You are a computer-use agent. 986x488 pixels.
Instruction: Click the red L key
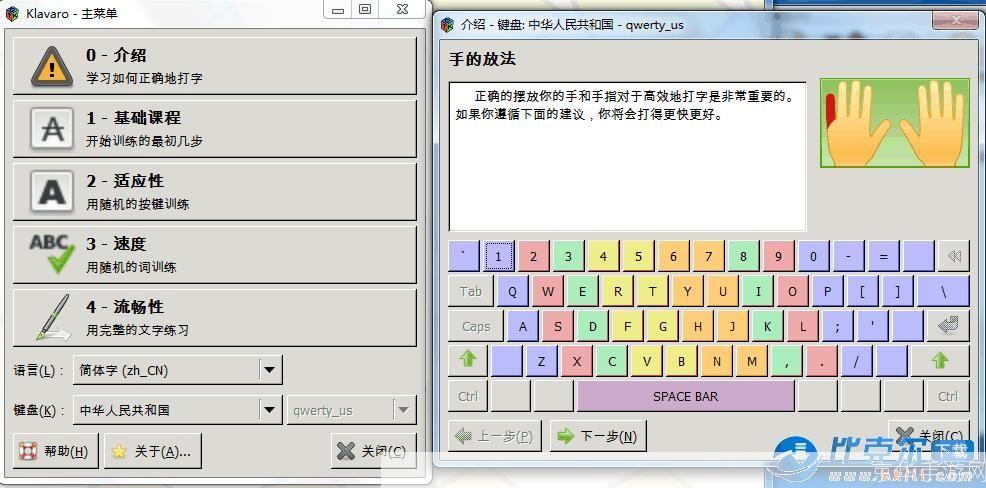coord(803,326)
